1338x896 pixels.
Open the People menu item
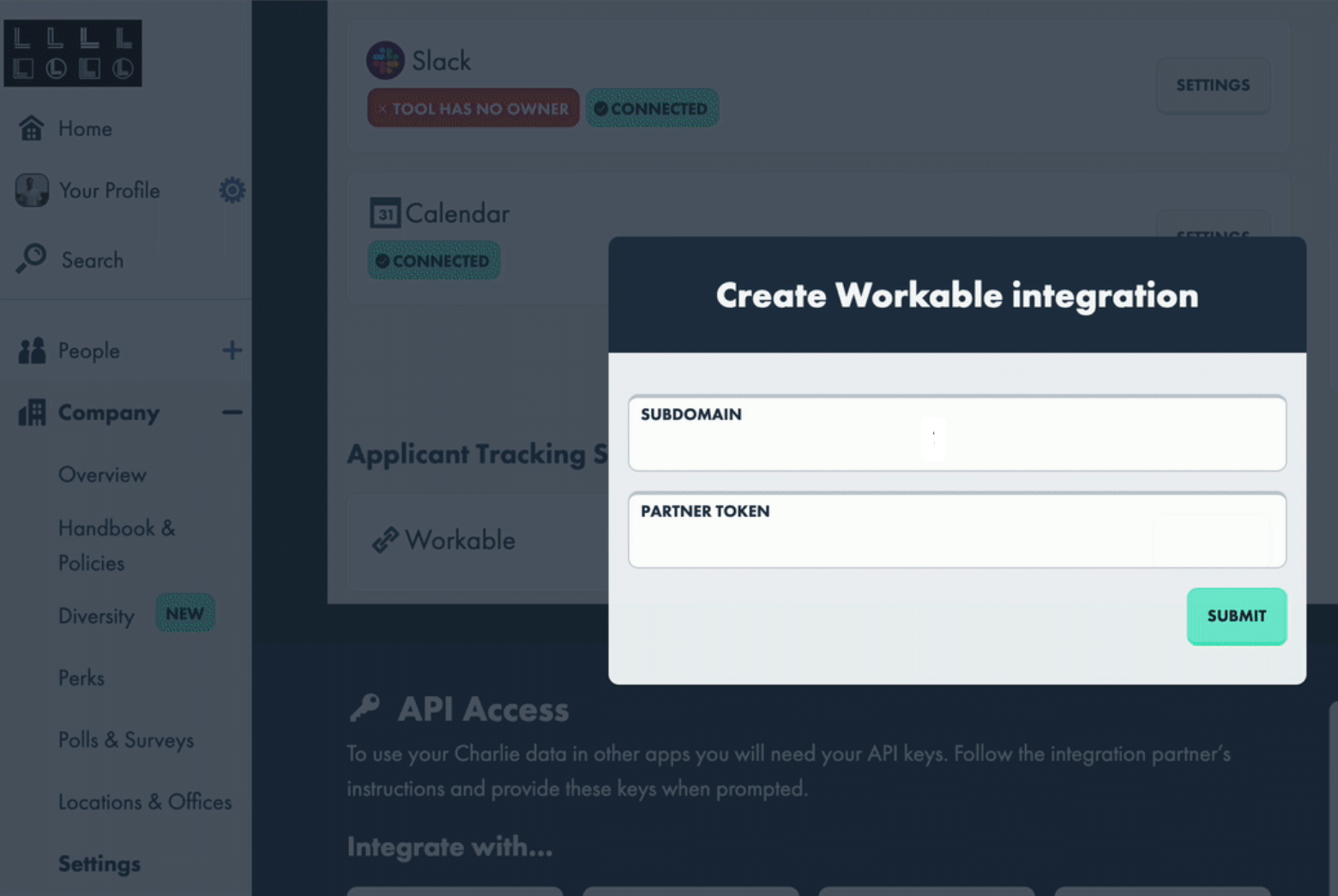pyautogui.click(x=88, y=351)
